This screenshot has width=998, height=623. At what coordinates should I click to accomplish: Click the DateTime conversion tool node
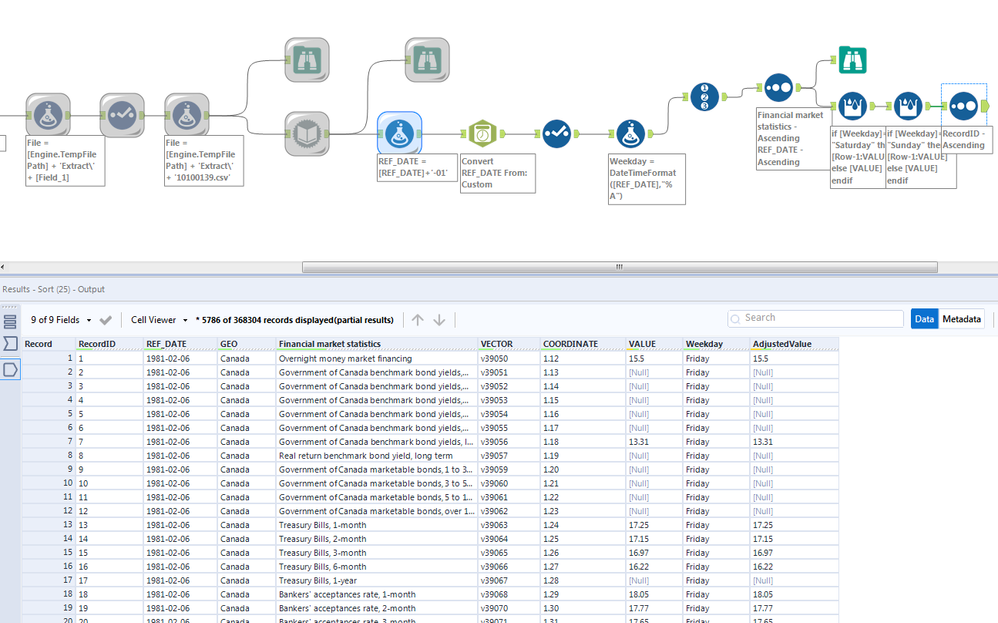tap(482, 133)
